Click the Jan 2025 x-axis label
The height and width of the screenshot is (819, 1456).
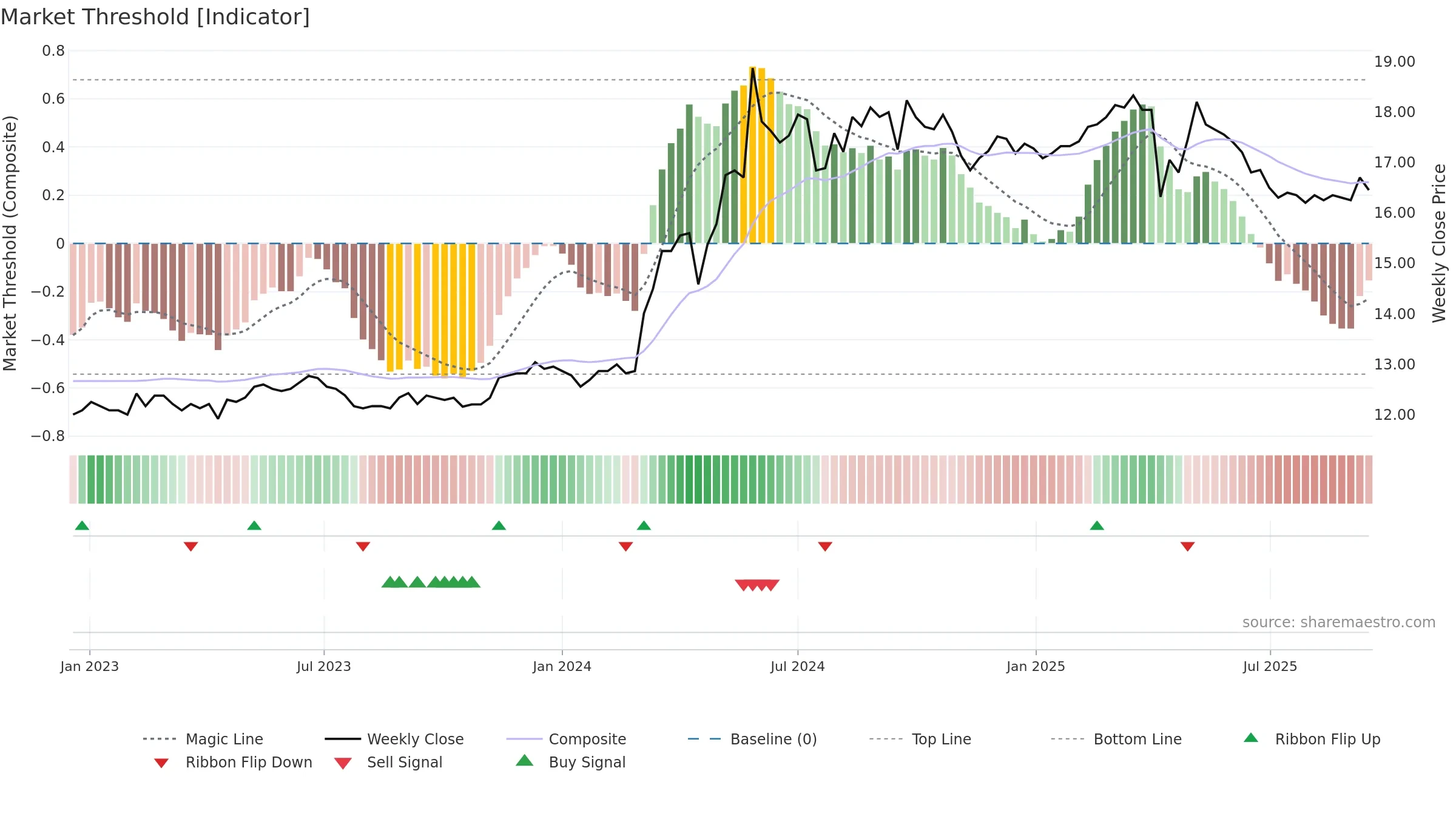(1036, 666)
